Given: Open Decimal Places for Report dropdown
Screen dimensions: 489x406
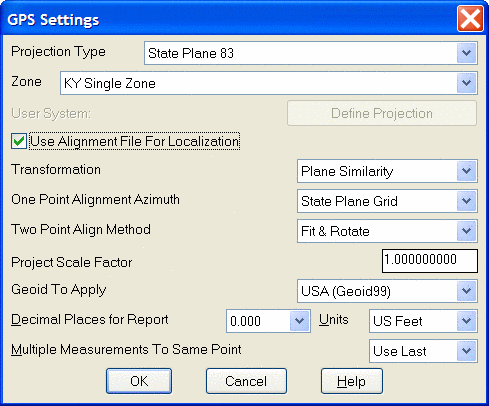Looking at the screenshot, I should point(299,321).
